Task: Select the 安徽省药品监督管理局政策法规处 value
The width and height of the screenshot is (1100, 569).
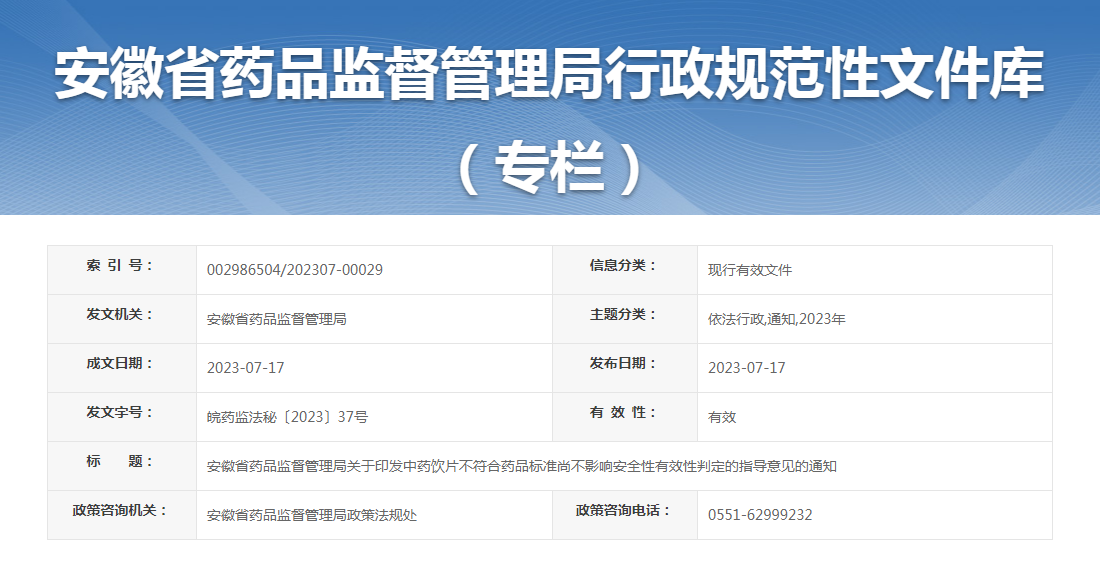Action: tap(312, 515)
